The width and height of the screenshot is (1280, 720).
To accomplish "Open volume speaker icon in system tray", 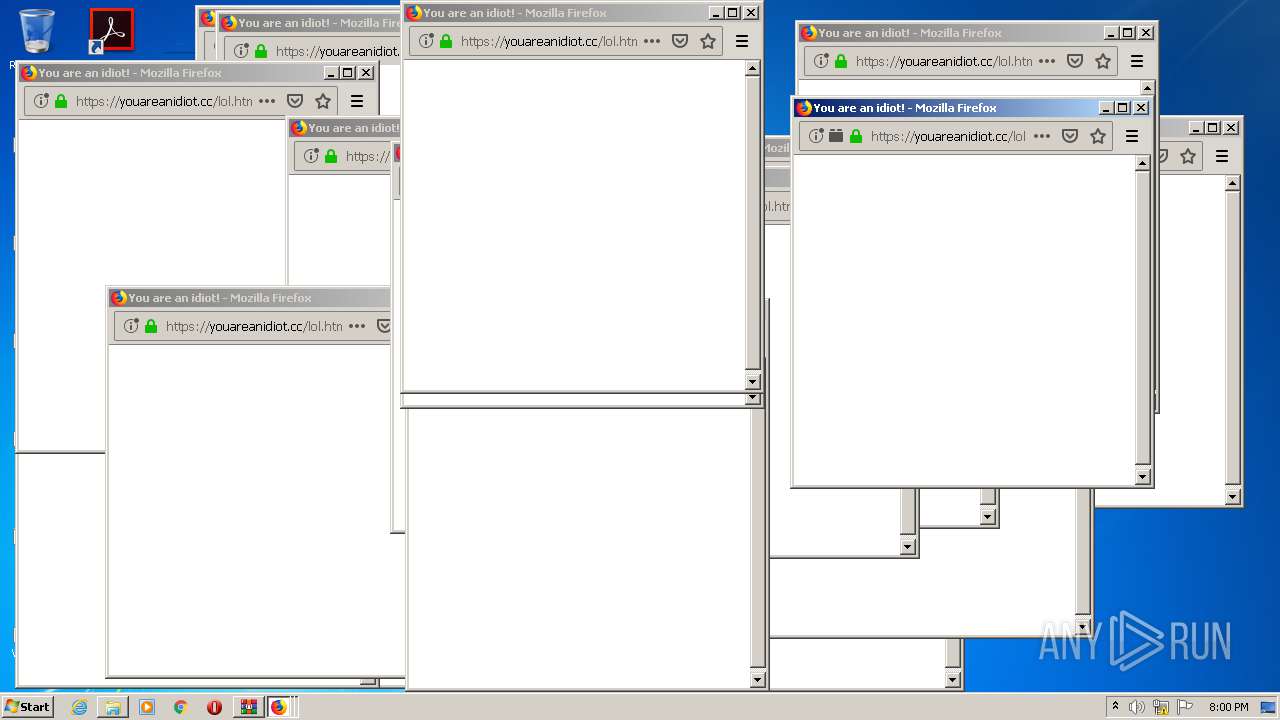I will point(1137,707).
